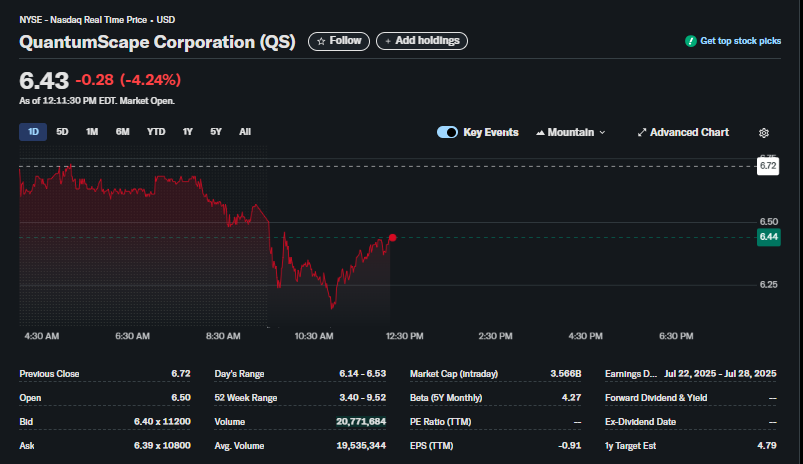Click the Market Cap value 3.566B
The width and height of the screenshot is (803, 464).
pos(566,373)
